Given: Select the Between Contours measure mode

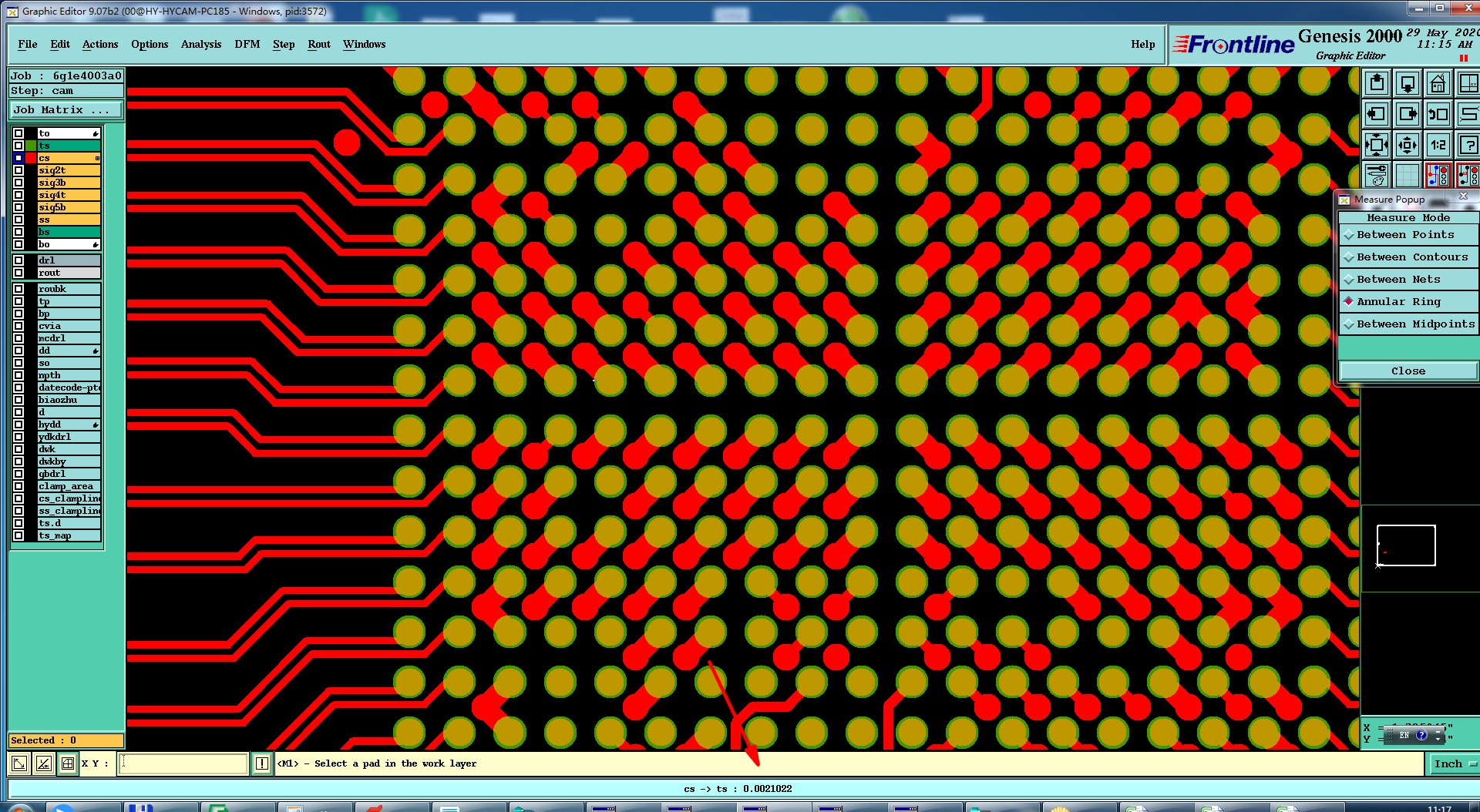Looking at the screenshot, I should pyautogui.click(x=1408, y=257).
